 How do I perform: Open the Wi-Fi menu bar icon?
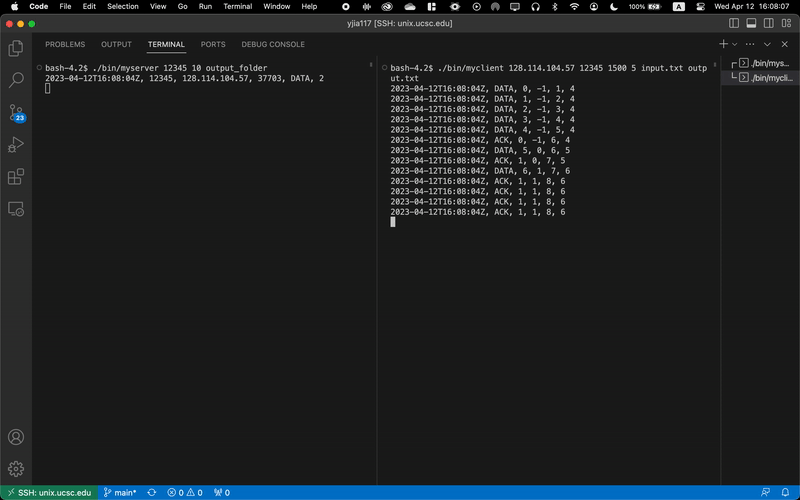pos(574,7)
